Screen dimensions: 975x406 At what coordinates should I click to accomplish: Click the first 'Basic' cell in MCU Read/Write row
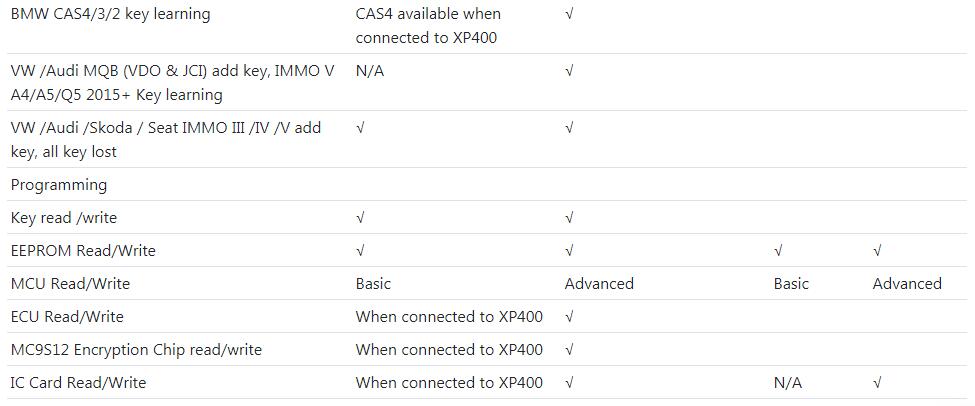tap(373, 284)
